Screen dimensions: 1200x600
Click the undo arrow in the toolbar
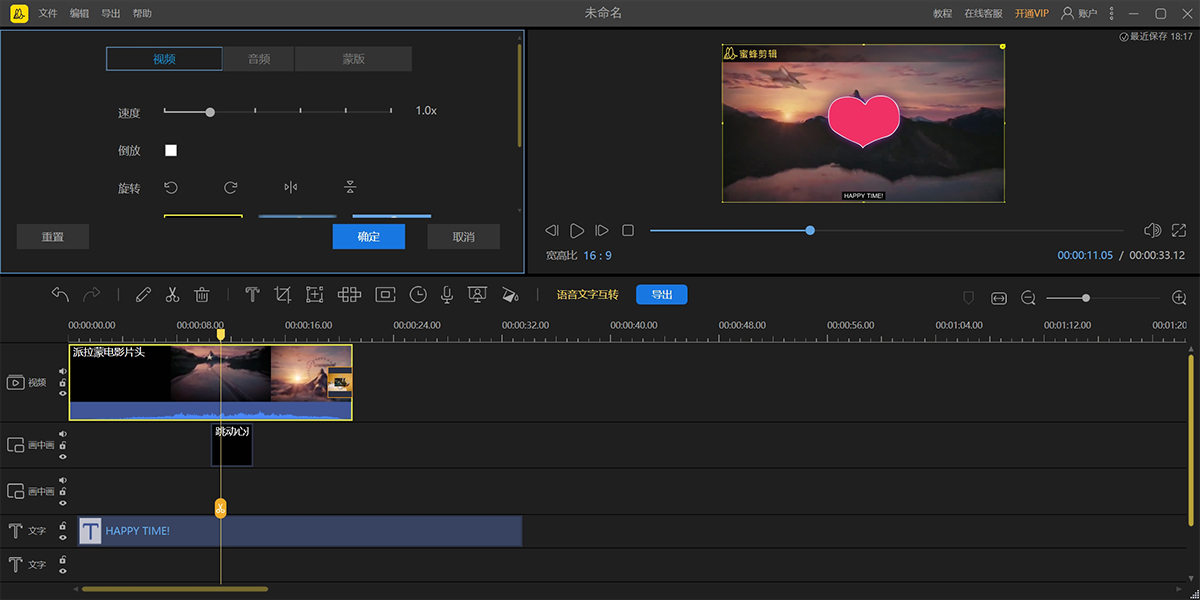point(60,295)
